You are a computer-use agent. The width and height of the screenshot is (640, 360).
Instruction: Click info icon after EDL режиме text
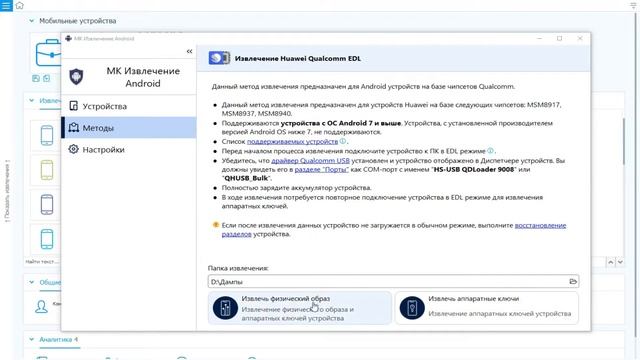[x=490, y=151]
